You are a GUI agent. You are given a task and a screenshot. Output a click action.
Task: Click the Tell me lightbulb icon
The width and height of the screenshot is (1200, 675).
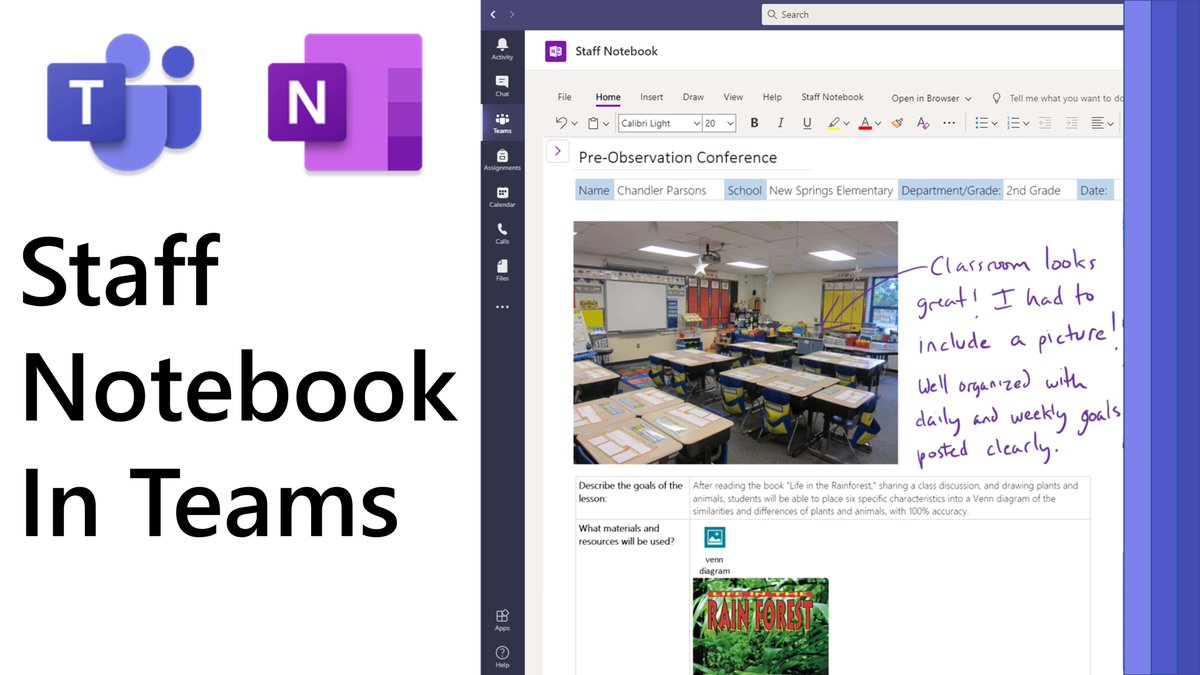[996, 98]
